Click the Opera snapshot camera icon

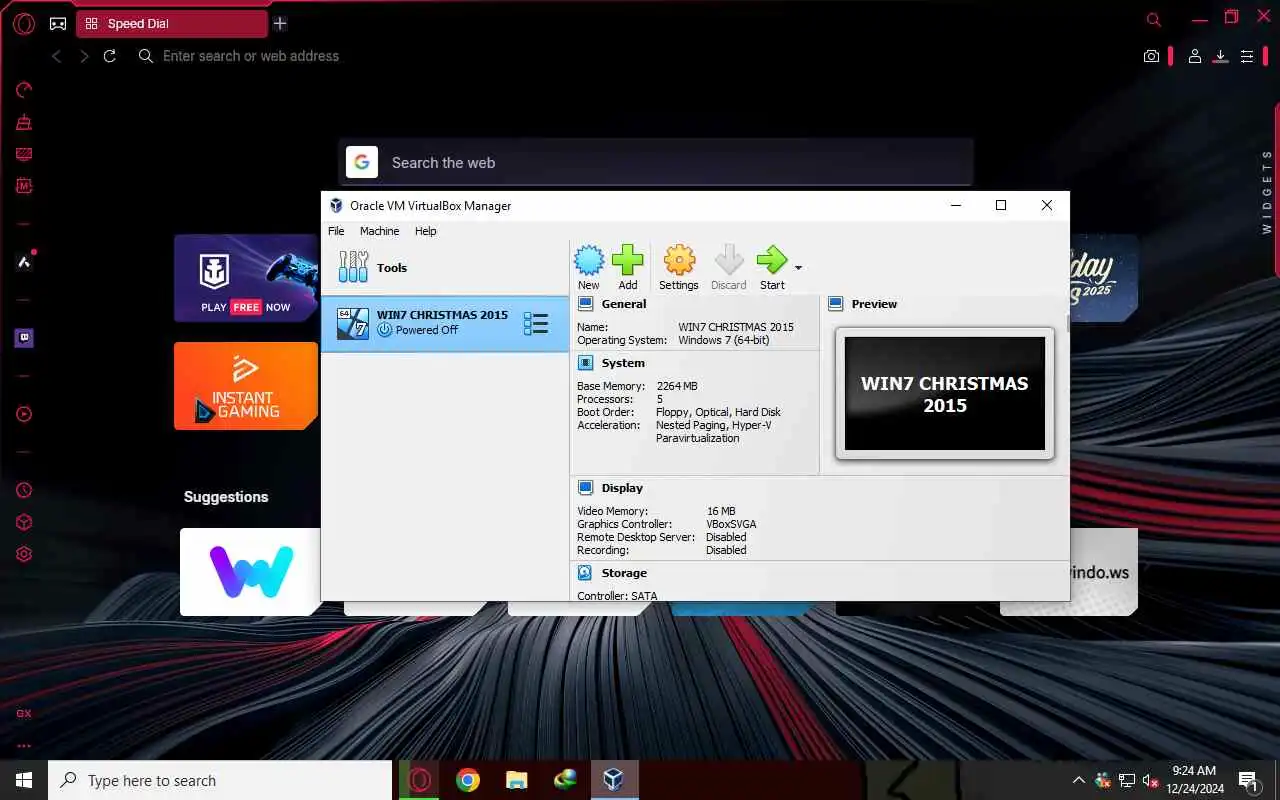(1152, 57)
